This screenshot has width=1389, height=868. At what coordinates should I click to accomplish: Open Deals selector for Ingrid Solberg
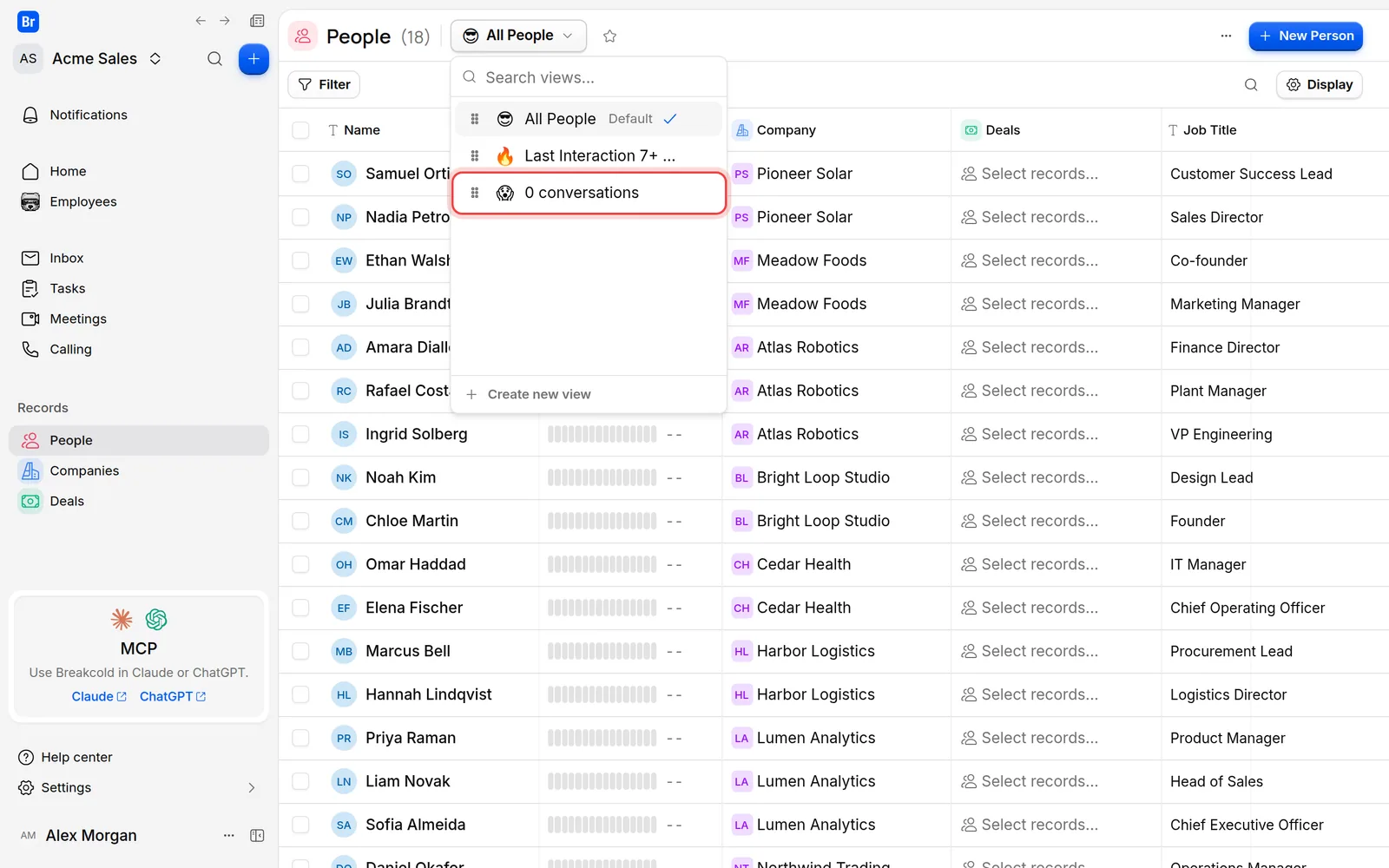click(1030, 434)
